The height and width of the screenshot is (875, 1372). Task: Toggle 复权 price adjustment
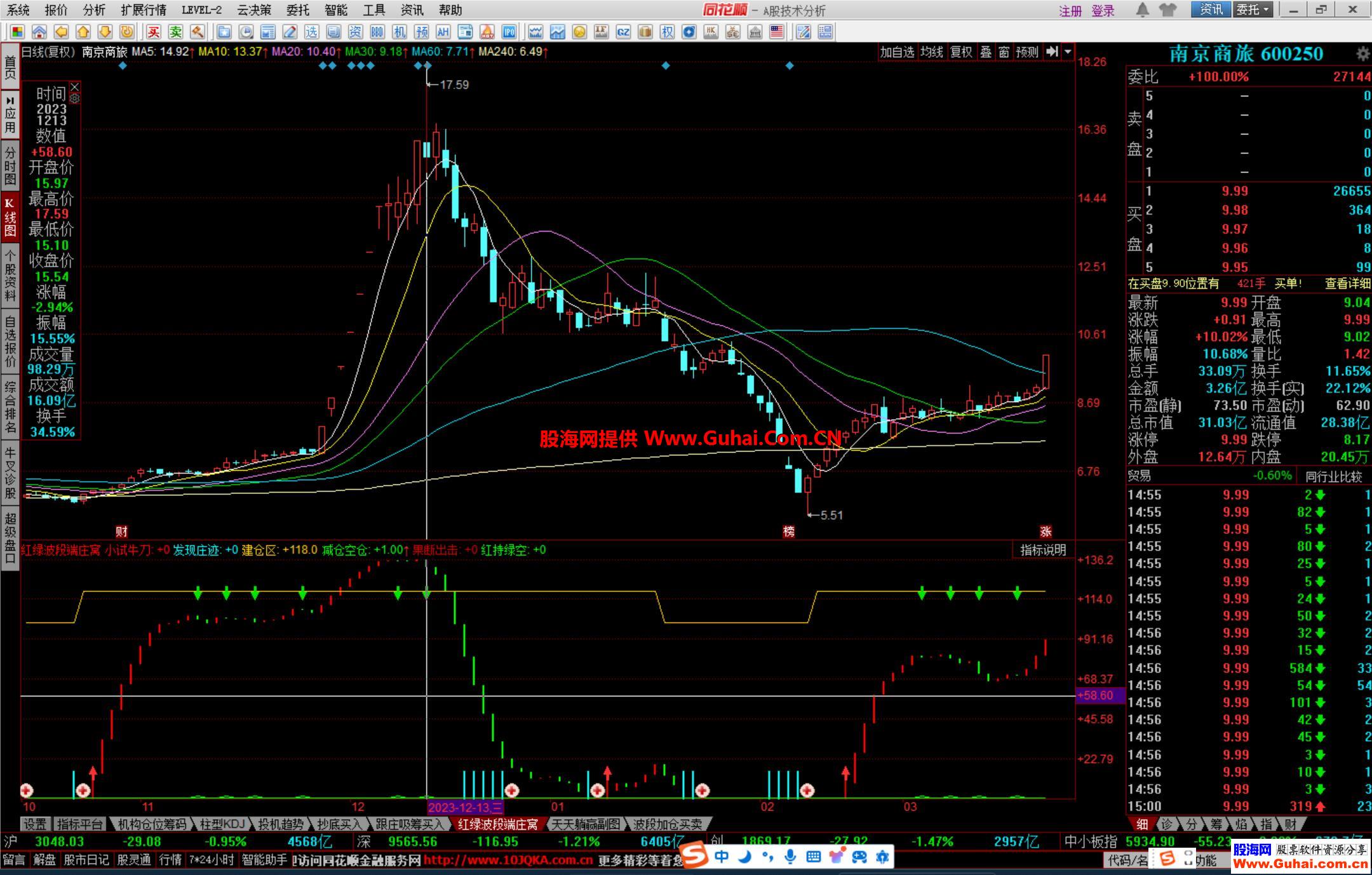click(x=961, y=52)
